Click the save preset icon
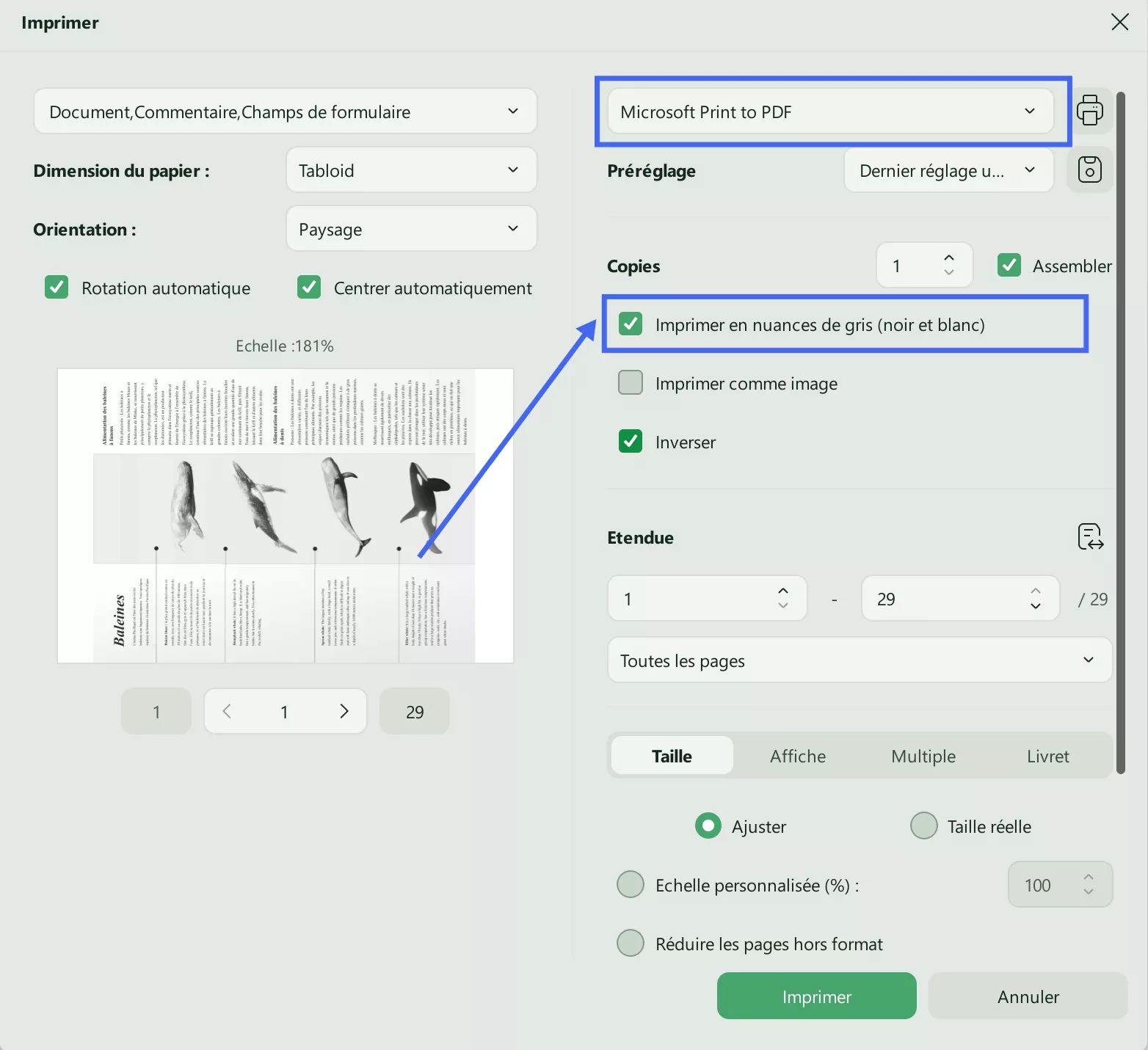The image size is (1148, 1050). tap(1089, 169)
